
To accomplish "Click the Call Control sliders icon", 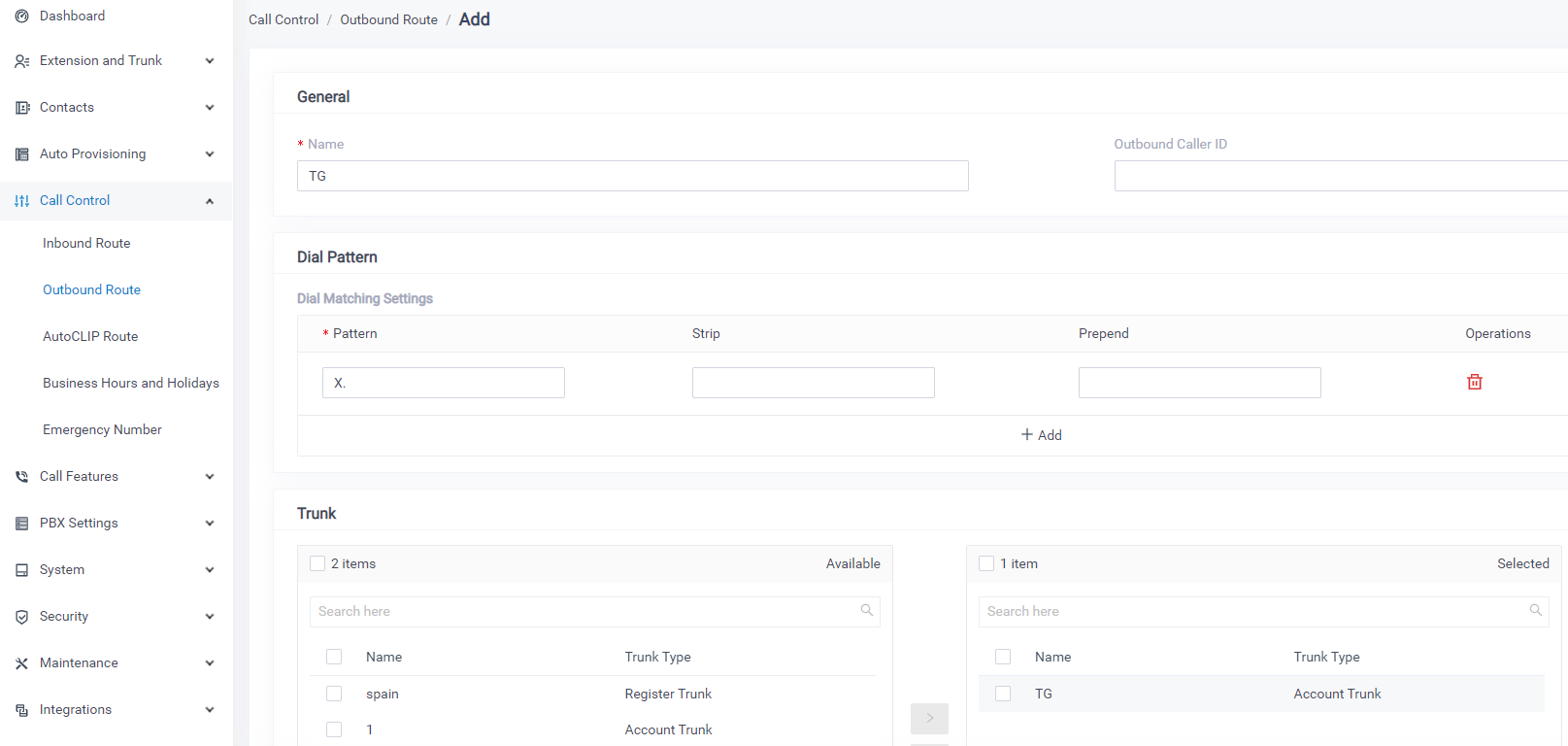I will click(21, 201).
